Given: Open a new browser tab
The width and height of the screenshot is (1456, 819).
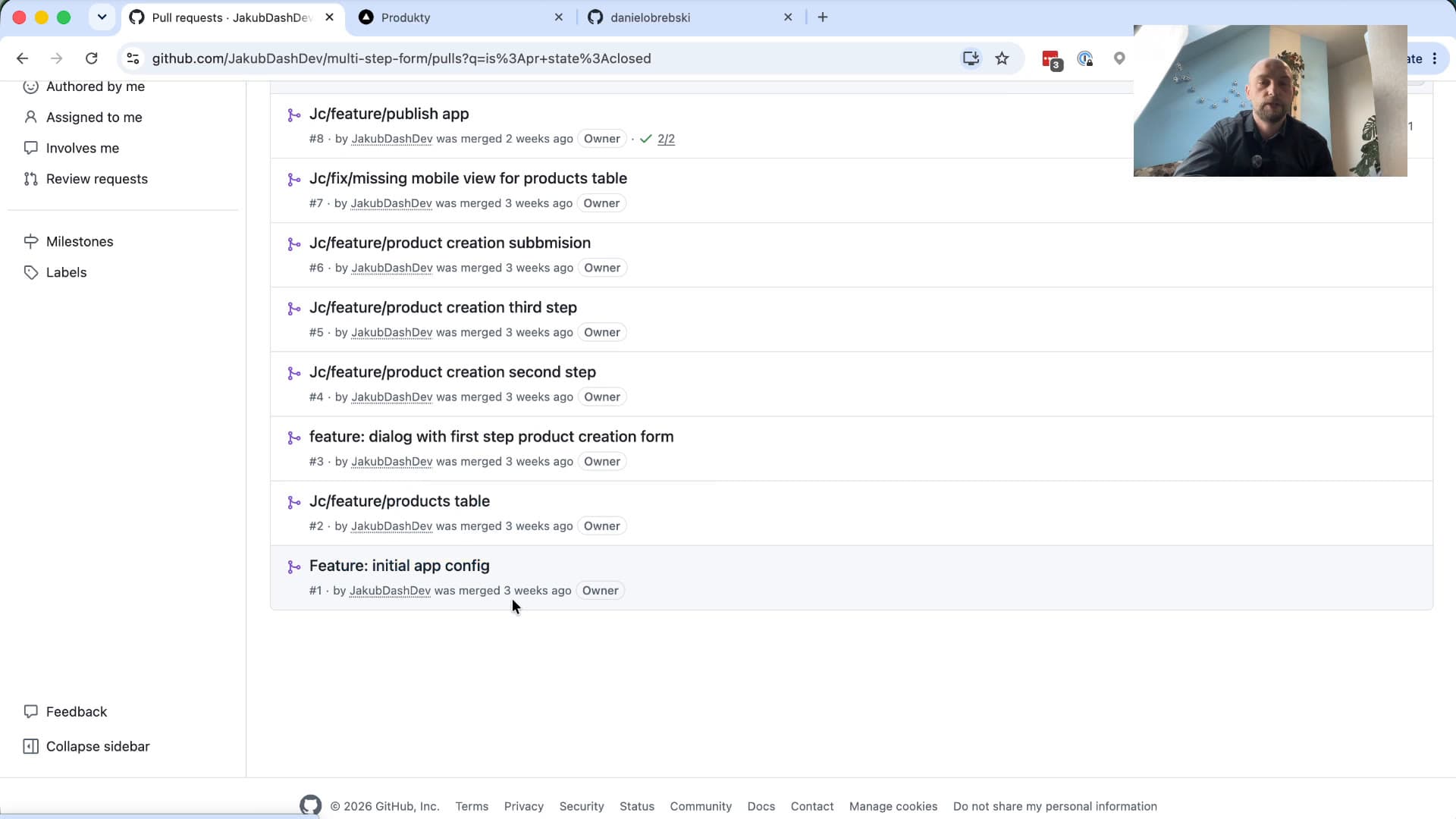Looking at the screenshot, I should 823,17.
